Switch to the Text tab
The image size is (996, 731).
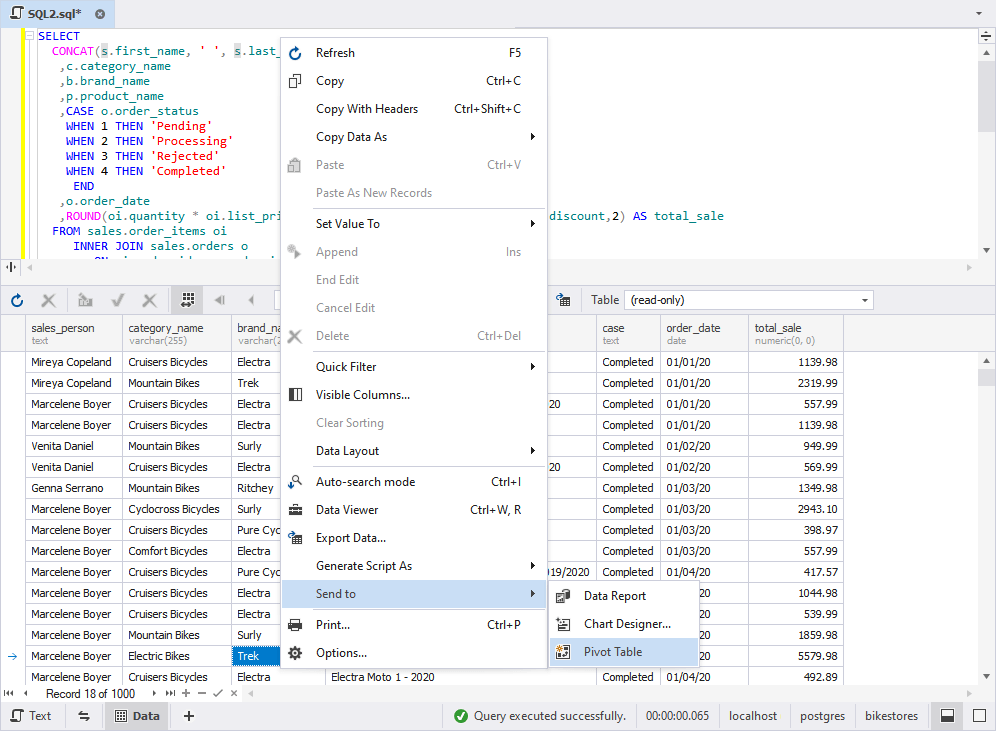coord(35,716)
